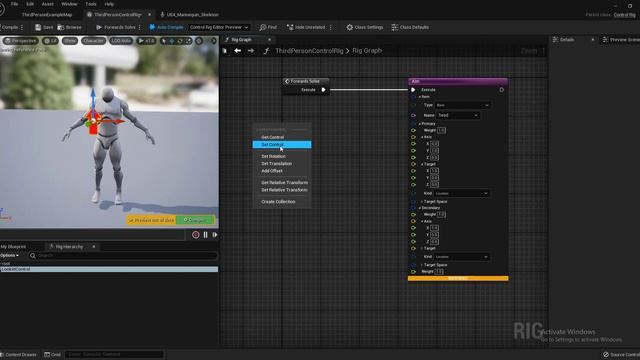Pause the viewport animation playback

pos(205,235)
